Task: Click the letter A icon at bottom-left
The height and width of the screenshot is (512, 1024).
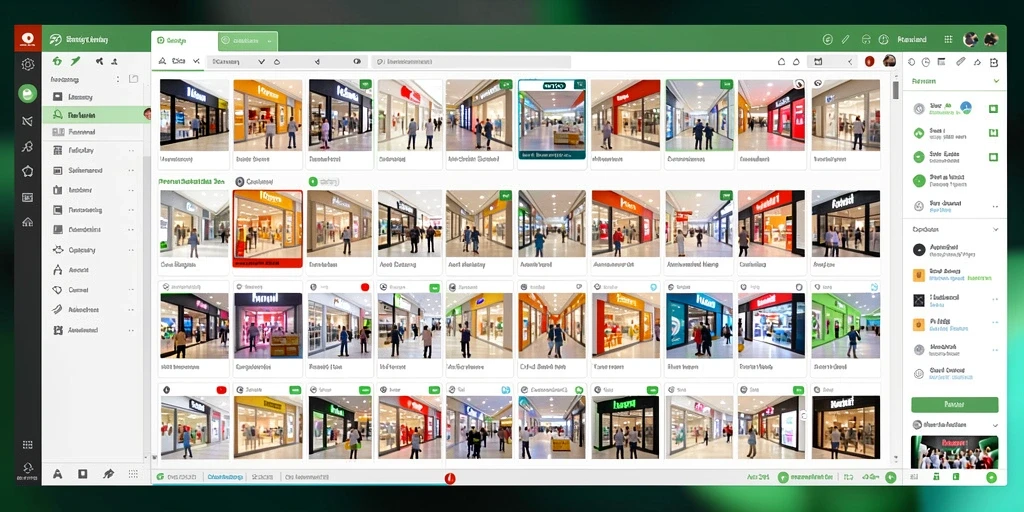Action: (x=57, y=474)
